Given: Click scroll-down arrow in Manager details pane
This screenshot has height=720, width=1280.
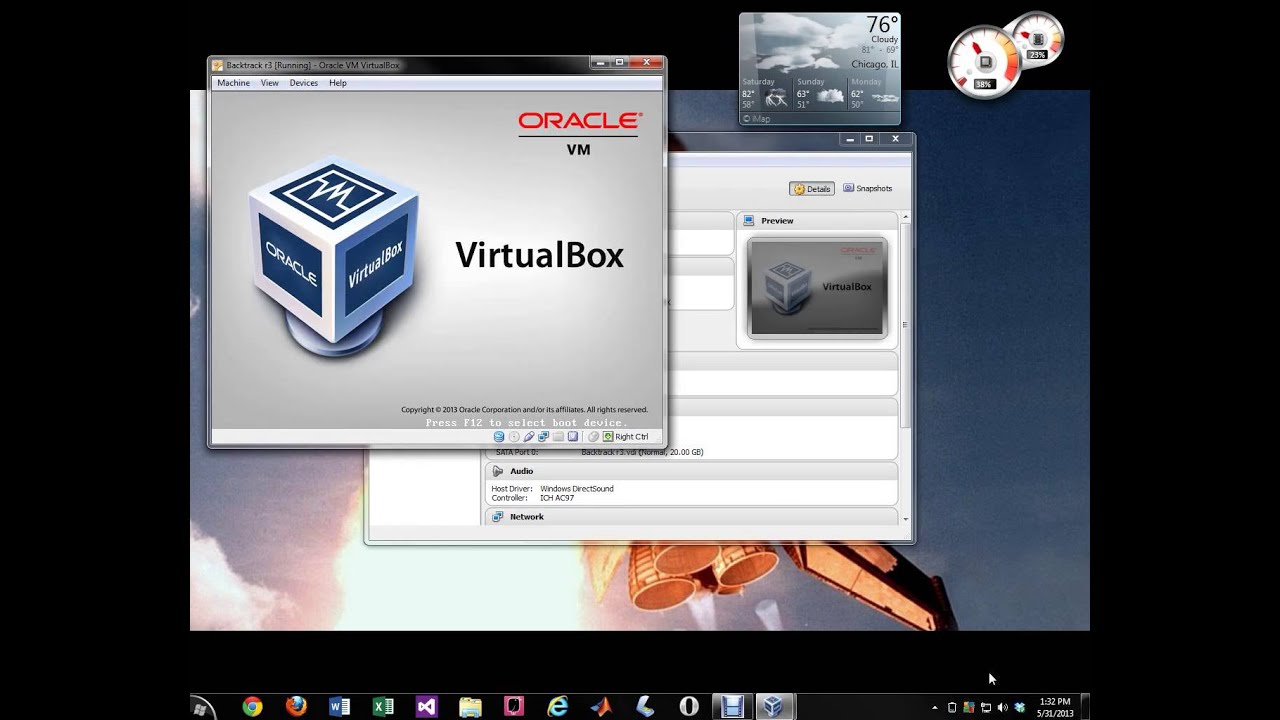Looking at the screenshot, I should click(906, 519).
